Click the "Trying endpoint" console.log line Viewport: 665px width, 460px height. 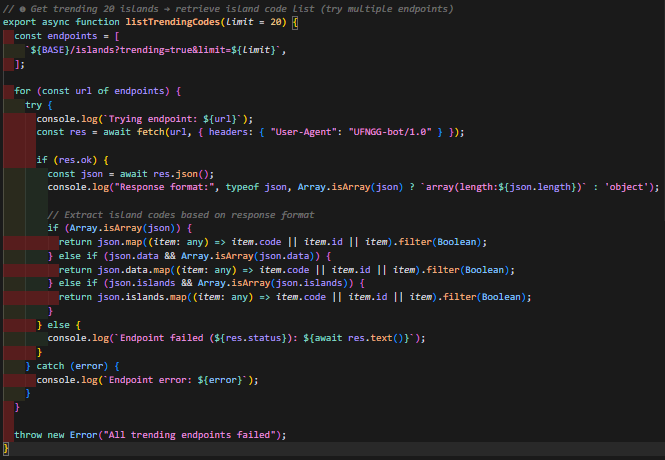[x=145, y=119]
